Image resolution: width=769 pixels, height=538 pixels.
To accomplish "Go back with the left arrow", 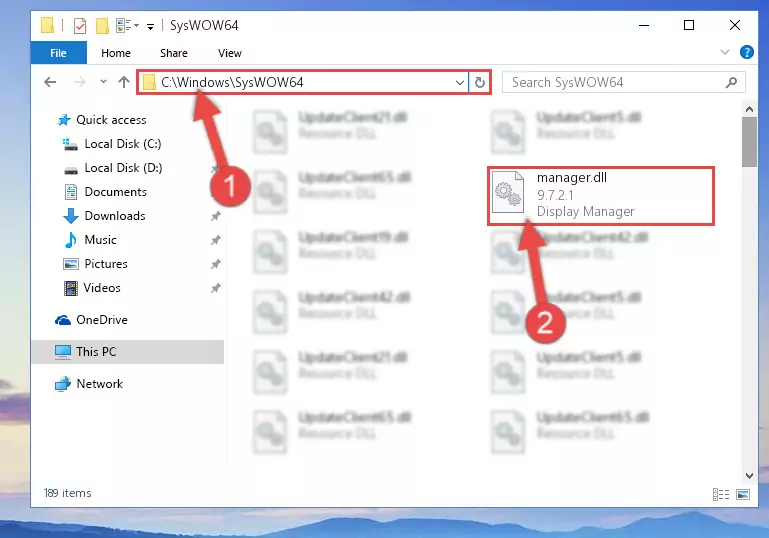I will [x=50, y=82].
